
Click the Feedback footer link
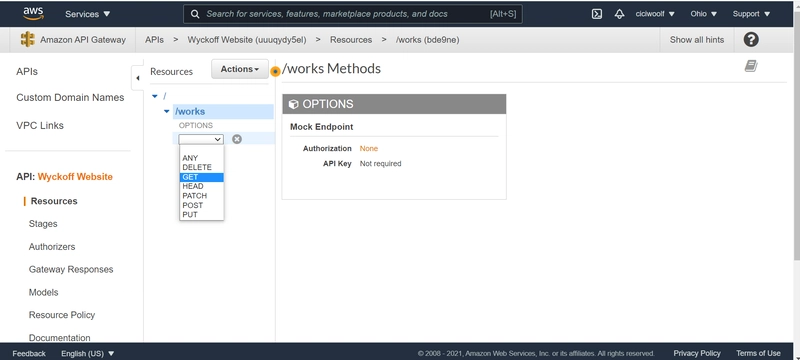pyautogui.click(x=29, y=353)
